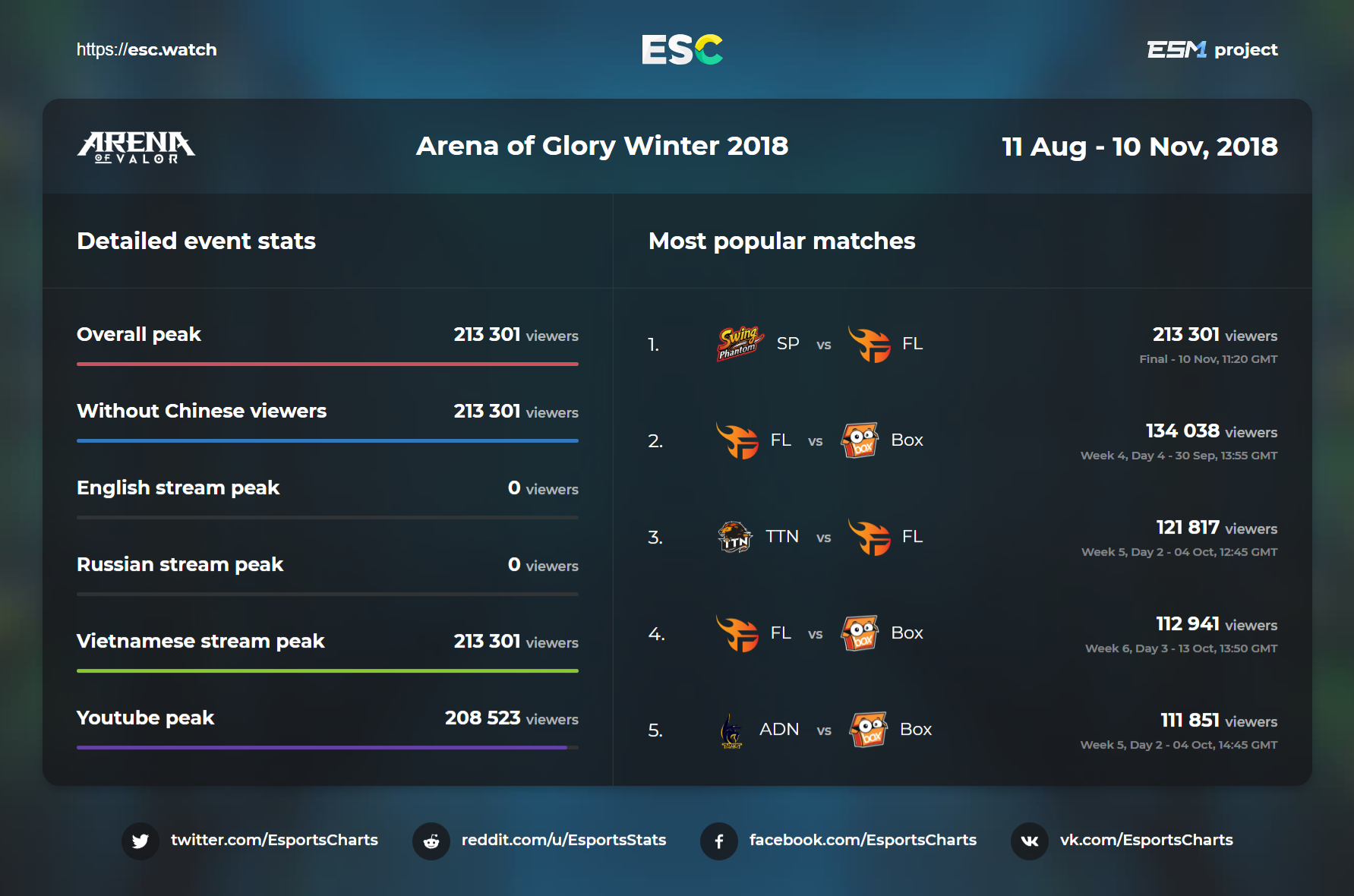Click the VK icon in footer
Image resolution: width=1354 pixels, height=896 pixels.
coord(1030,841)
